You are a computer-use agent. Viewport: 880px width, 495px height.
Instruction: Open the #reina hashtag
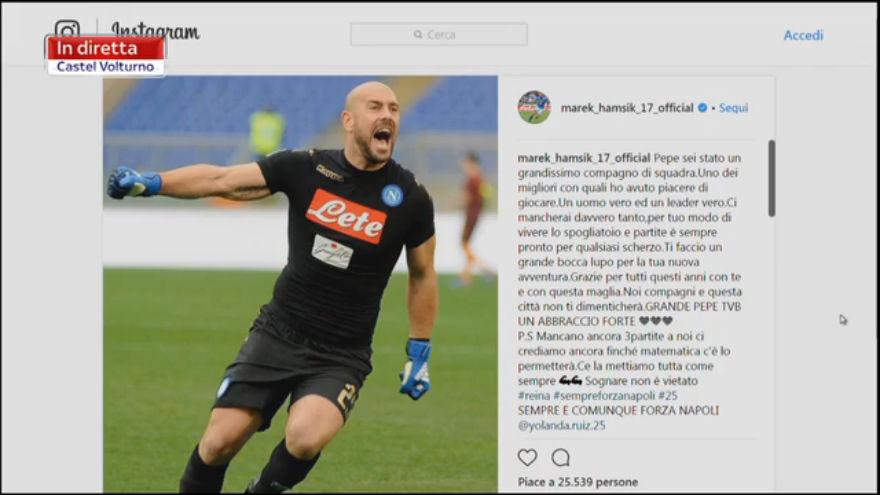click(534, 396)
